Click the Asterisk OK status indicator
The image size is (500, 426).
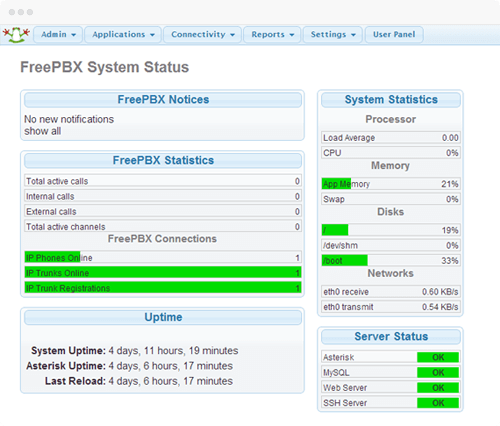(x=438, y=357)
